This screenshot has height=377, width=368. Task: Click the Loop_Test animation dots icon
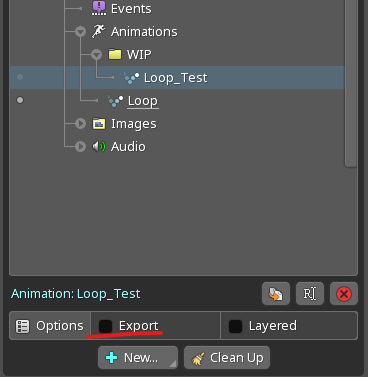tap(131, 78)
